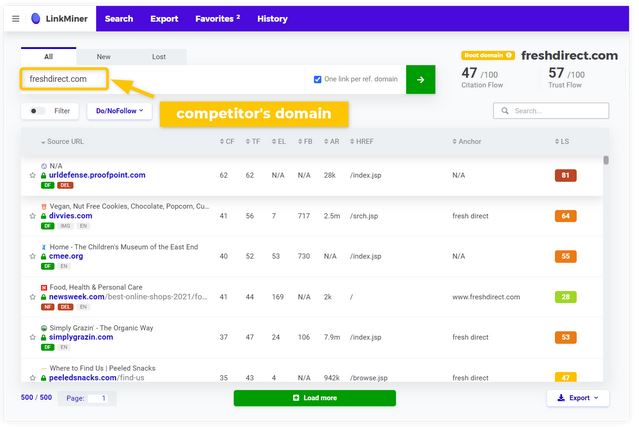Image resolution: width=639 pixels, height=427 pixels.
Task: Click the Page number field
Action: [x=99, y=398]
